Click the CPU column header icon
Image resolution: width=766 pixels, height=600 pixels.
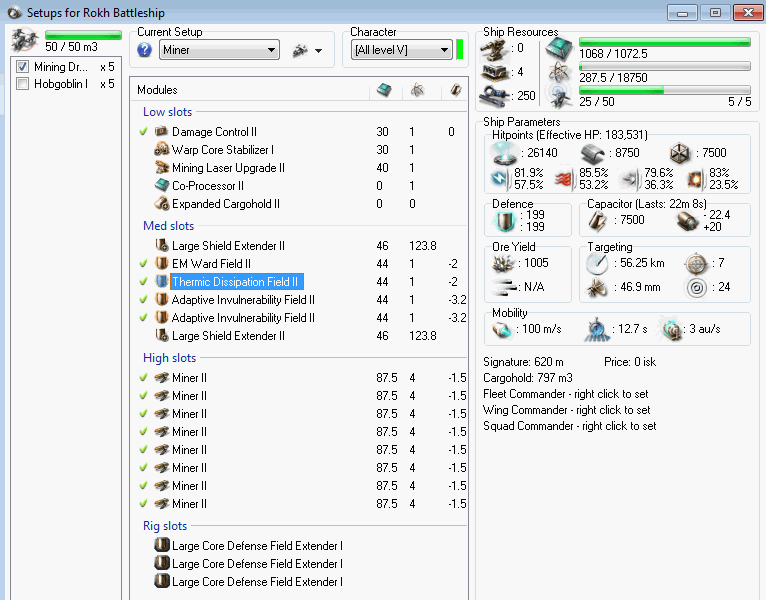coord(384,90)
